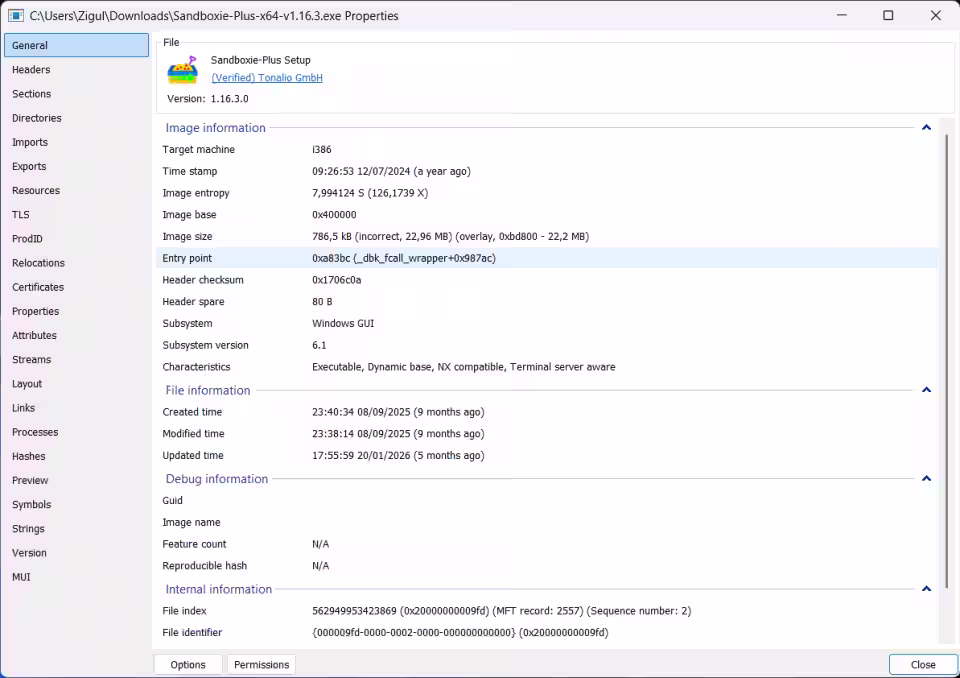Show the Exports page

point(77,167)
